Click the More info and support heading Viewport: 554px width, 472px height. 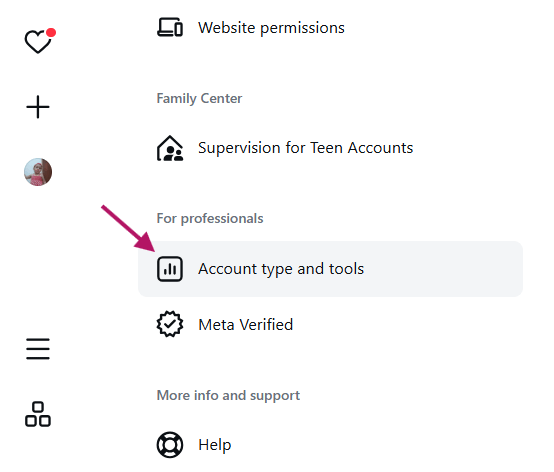[x=228, y=395]
